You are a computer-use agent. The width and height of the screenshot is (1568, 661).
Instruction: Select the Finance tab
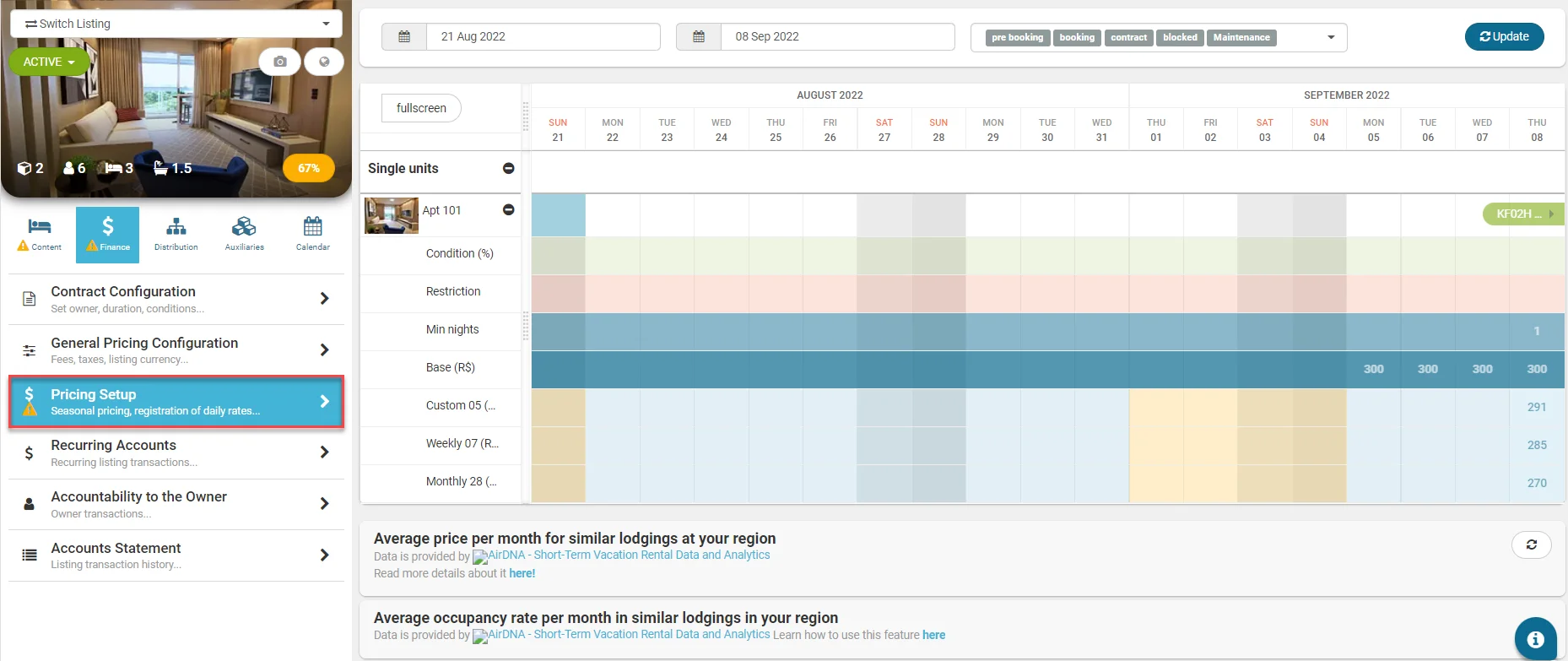click(107, 234)
